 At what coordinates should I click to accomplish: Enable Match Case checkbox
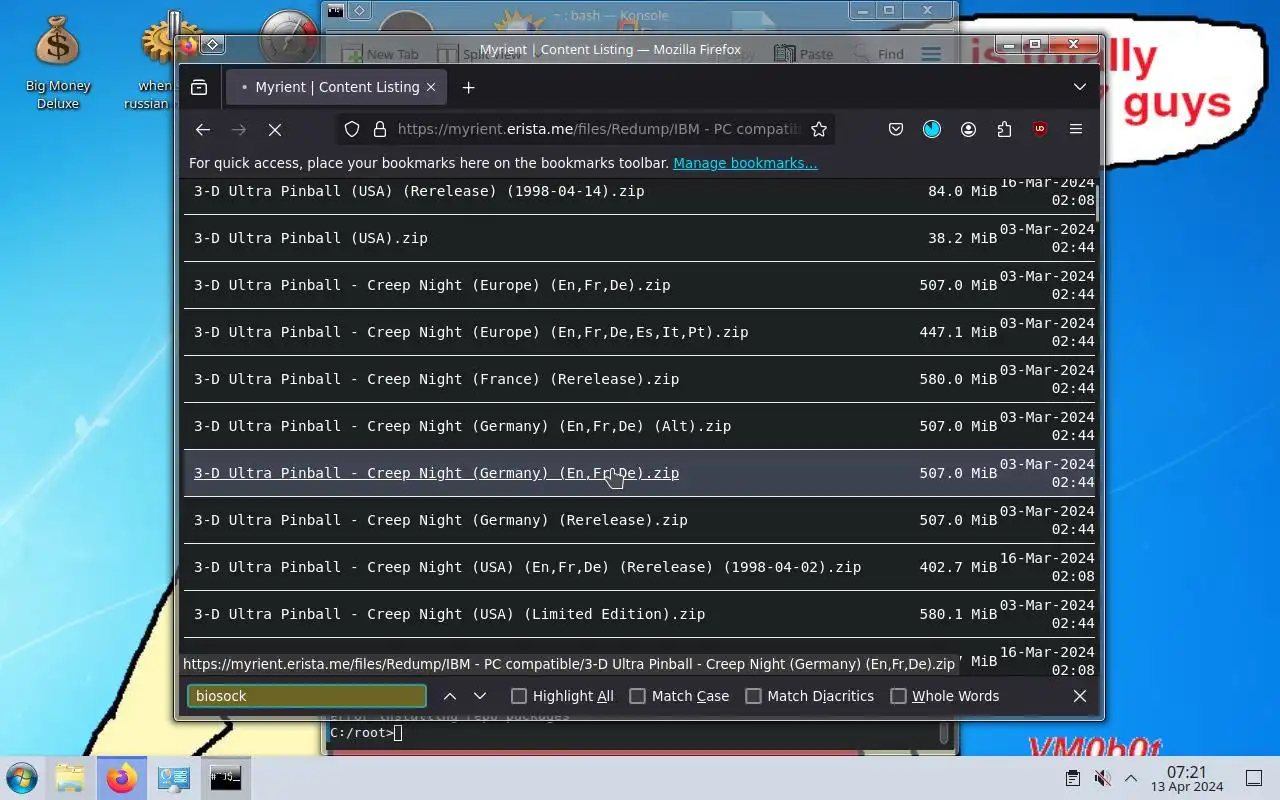637,696
